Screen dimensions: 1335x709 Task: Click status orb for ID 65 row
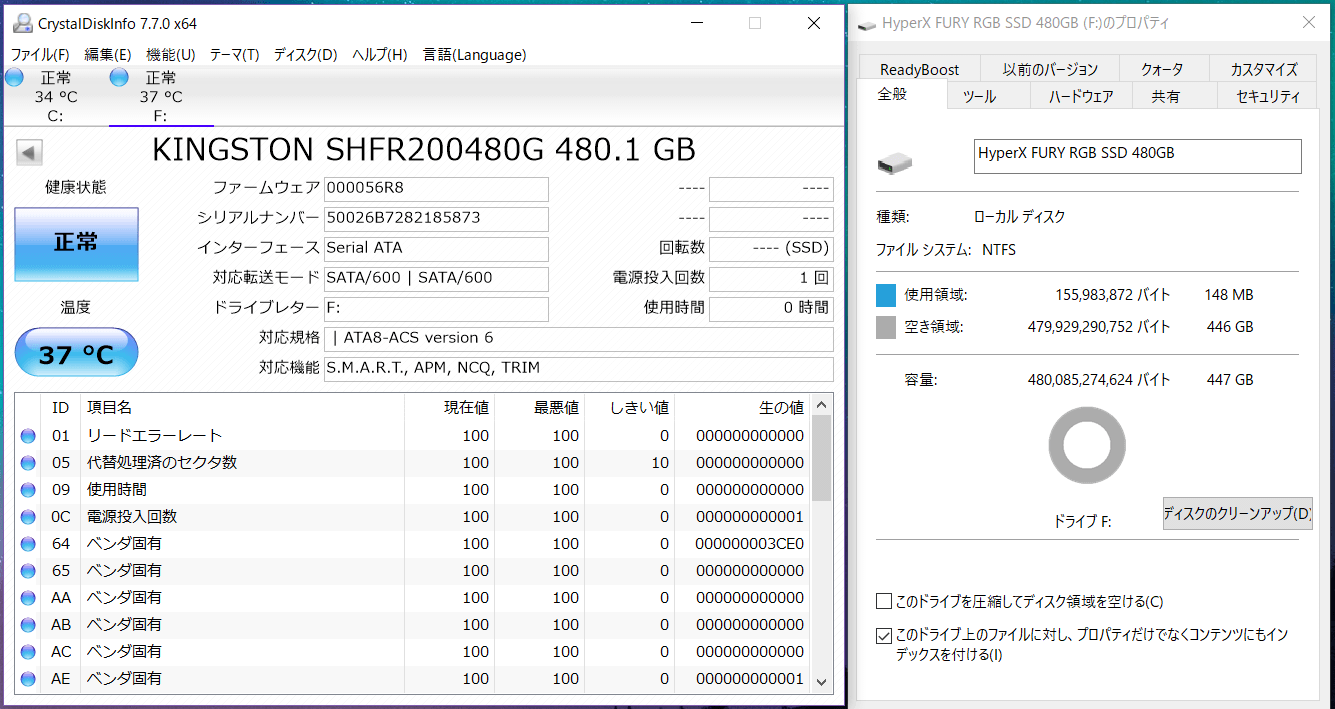pyautogui.click(x=28, y=571)
